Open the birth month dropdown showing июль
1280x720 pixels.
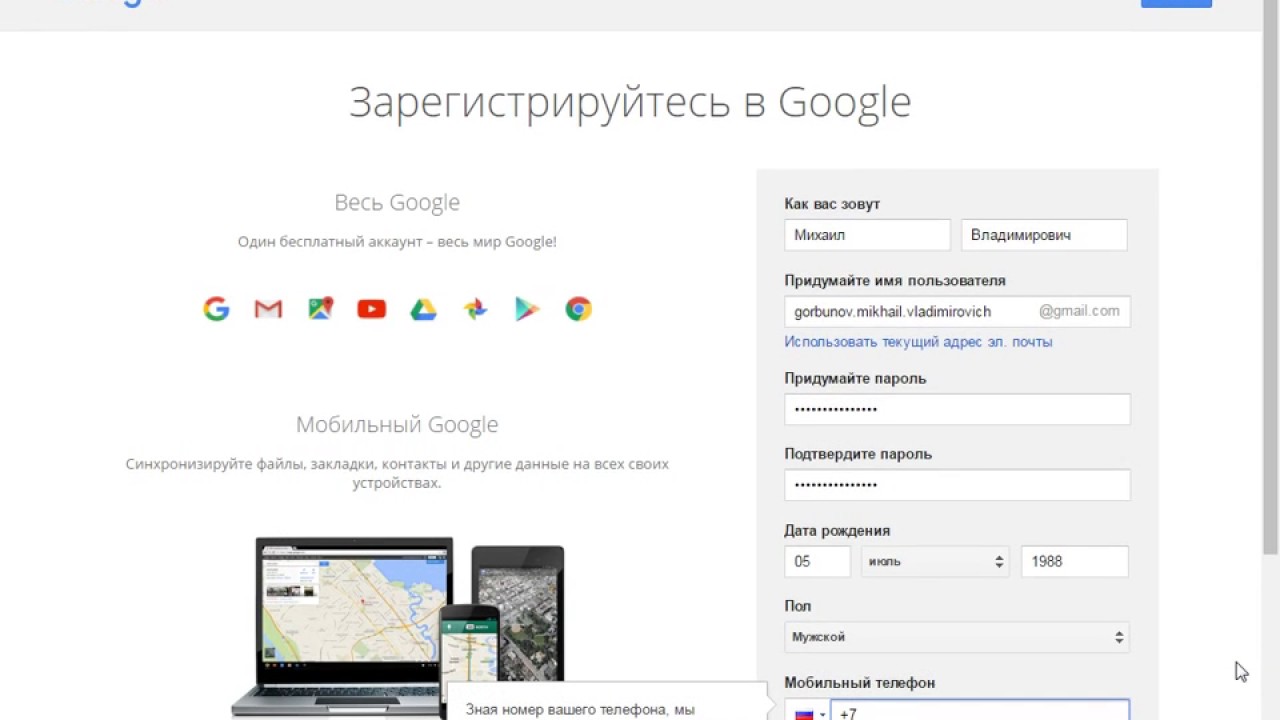point(935,561)
